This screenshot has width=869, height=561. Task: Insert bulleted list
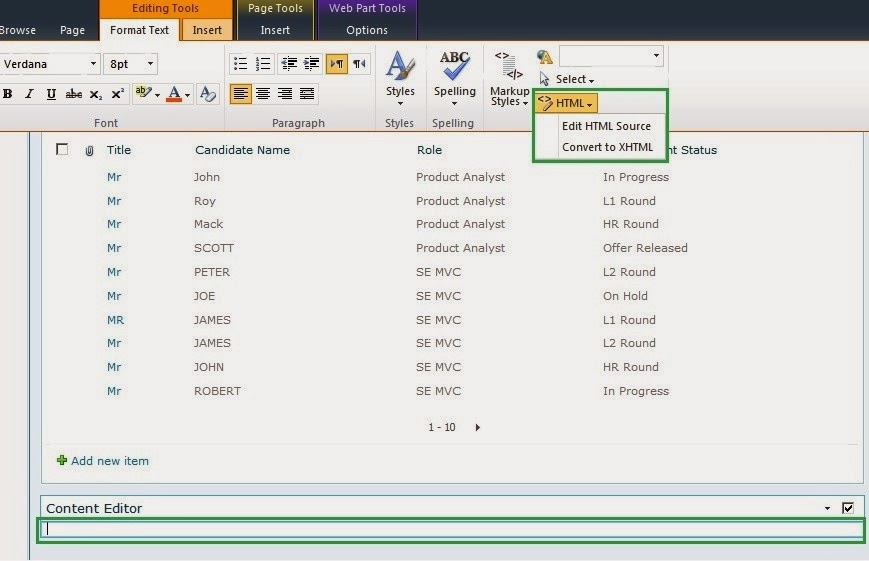241,64
